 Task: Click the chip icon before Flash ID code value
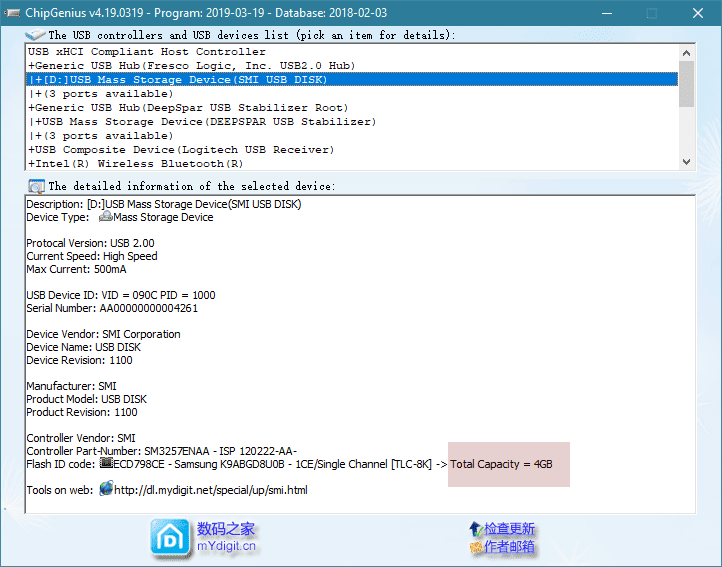[x=106, y=463]
